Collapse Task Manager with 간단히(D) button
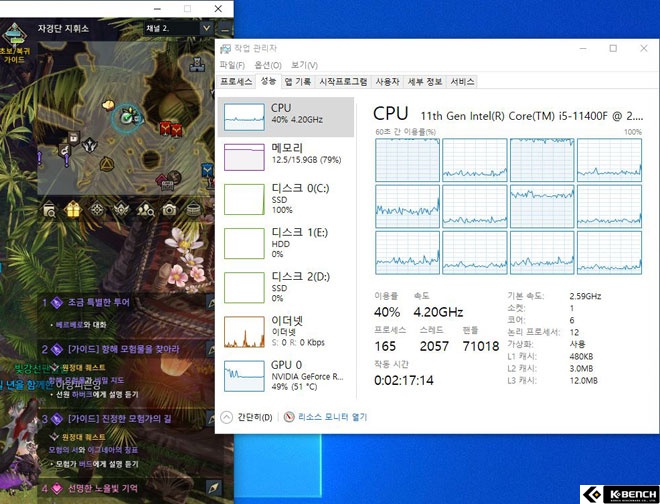This screenshot has height=504, width=660. 247,417
